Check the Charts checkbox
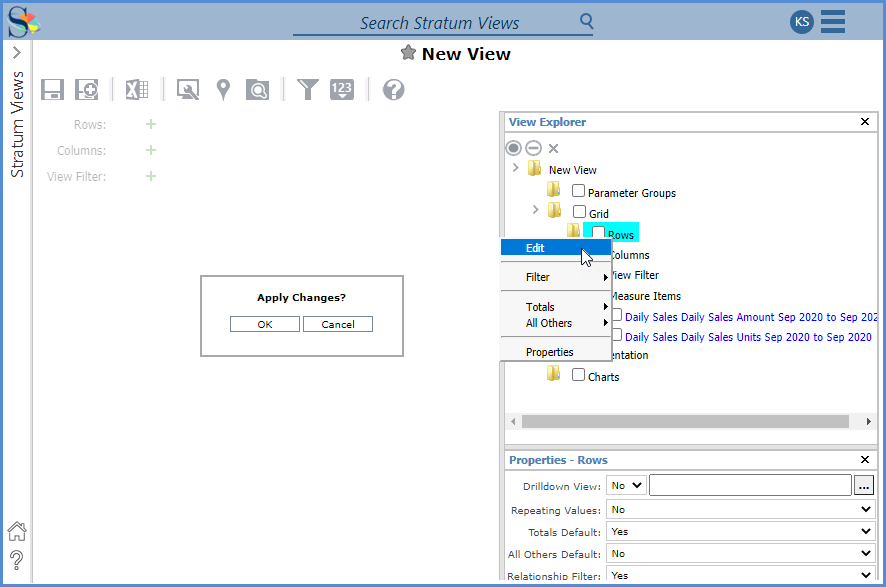This screenshot has width=886, height=587. click(578, 375)
